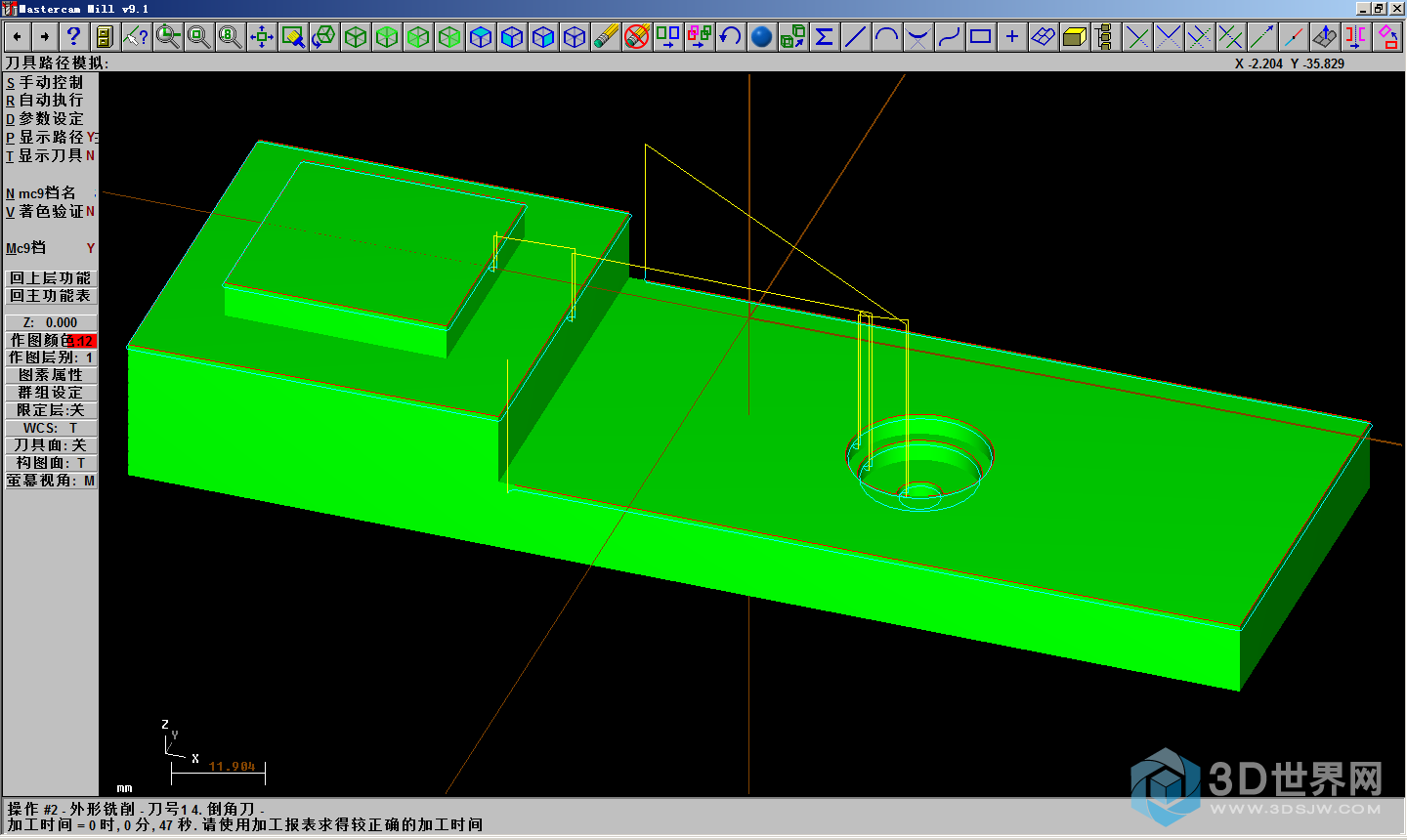Viewport: 1407px width, 840px height.
Task: Toggle 著色验证 shaded verify option
Action: point(51,212)
